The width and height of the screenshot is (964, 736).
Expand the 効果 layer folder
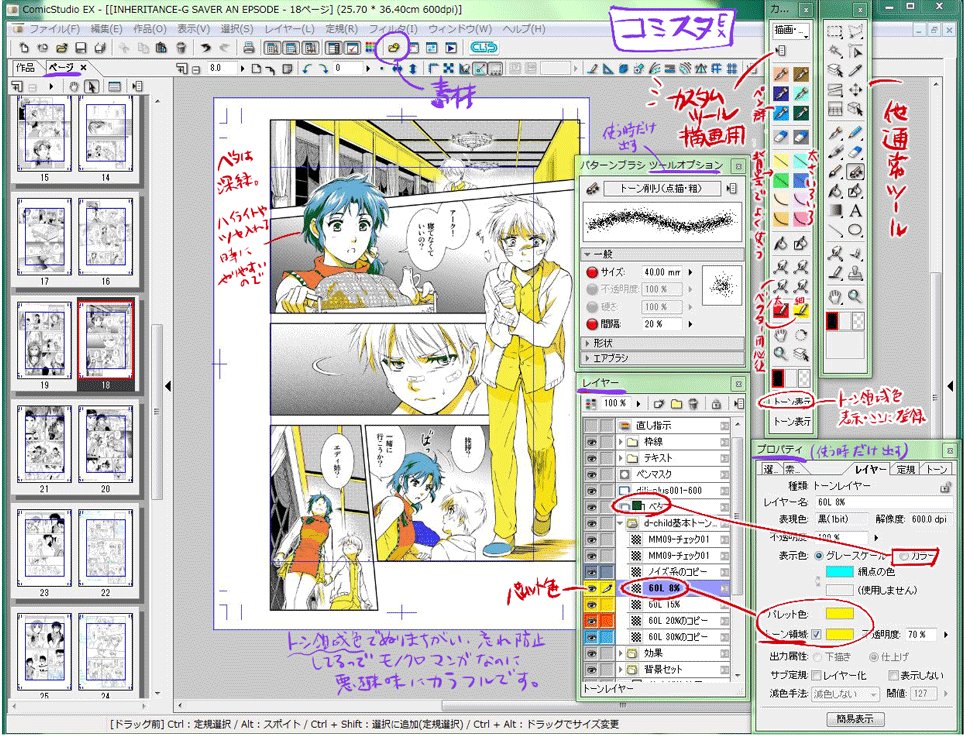coord(620,653)
